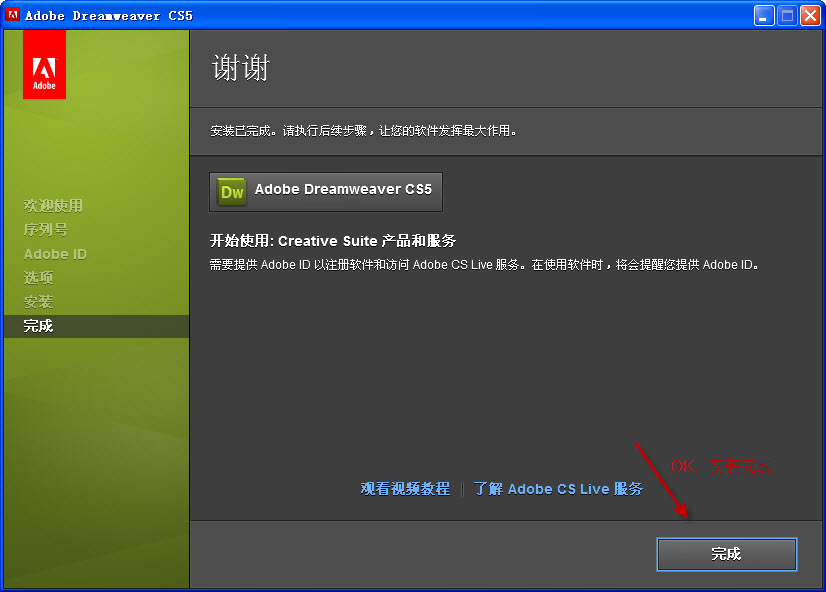
Task: Open the 观看视频教程 link
Action: [405, 489]
